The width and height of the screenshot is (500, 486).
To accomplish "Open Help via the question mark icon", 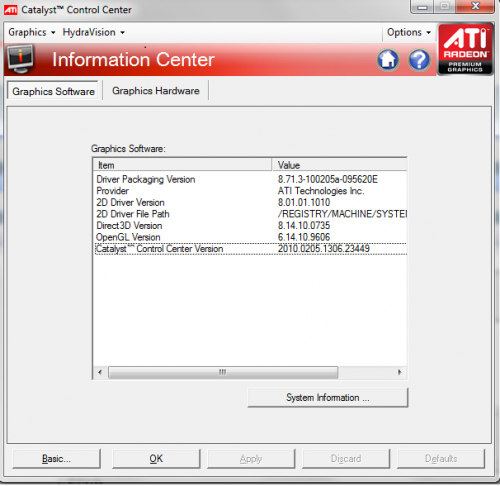I will pyautogui.click(x=419, y=60).
